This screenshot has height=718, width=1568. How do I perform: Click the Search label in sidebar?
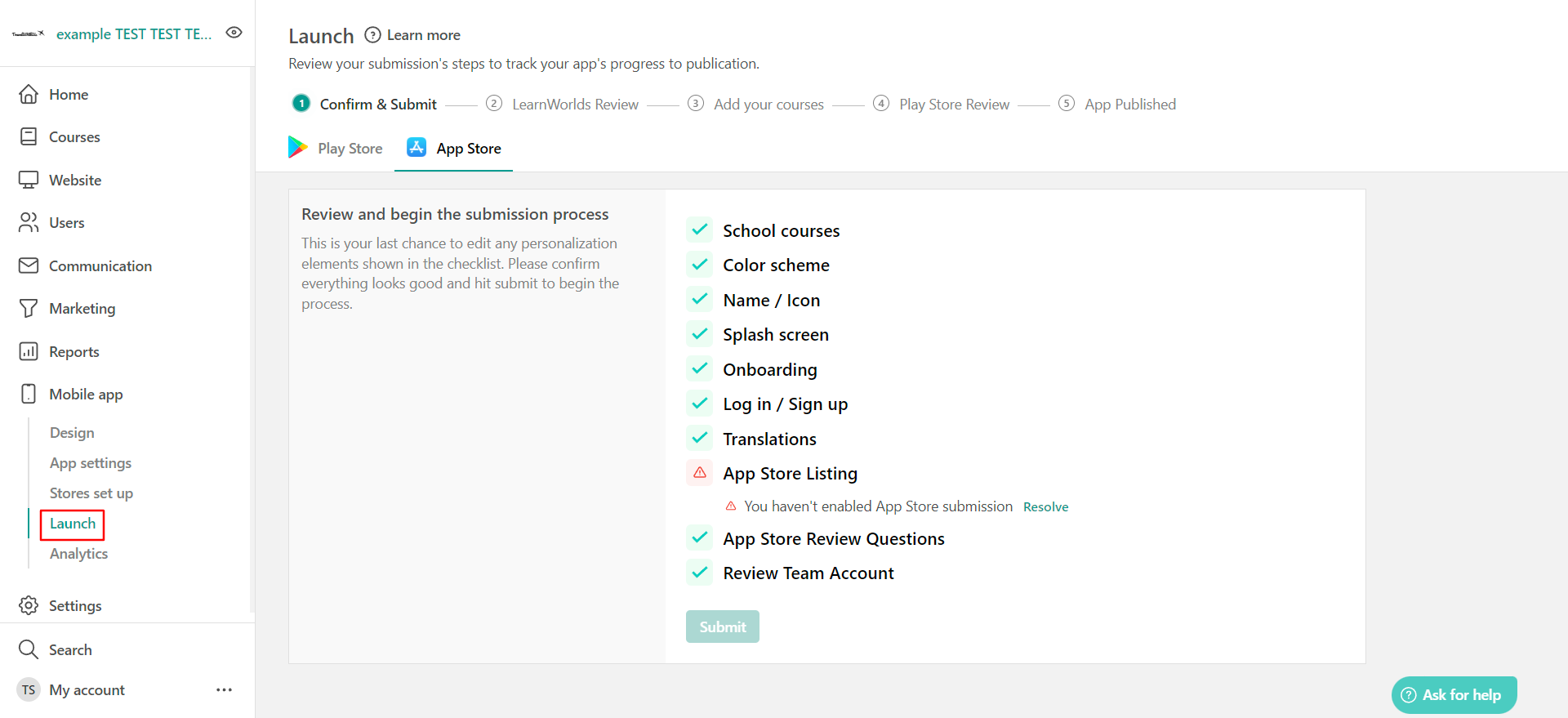[70, 650]
